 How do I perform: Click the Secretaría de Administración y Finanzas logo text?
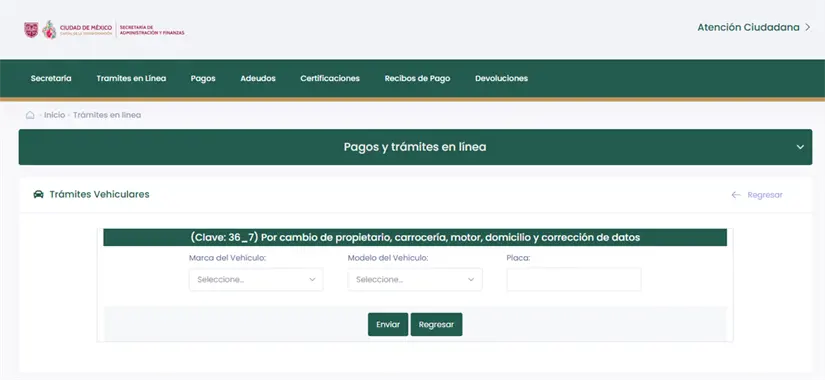pos(153,30)
